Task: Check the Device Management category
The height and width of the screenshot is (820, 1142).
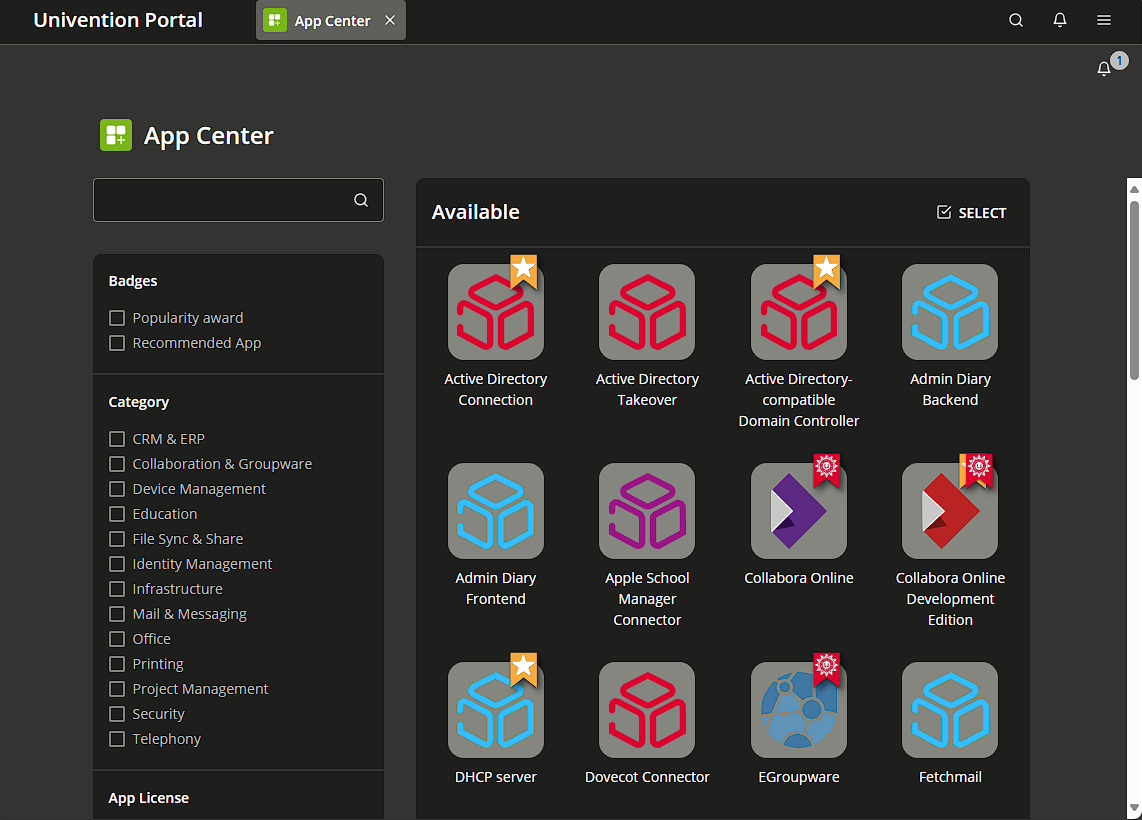Action: click(117, 489)
